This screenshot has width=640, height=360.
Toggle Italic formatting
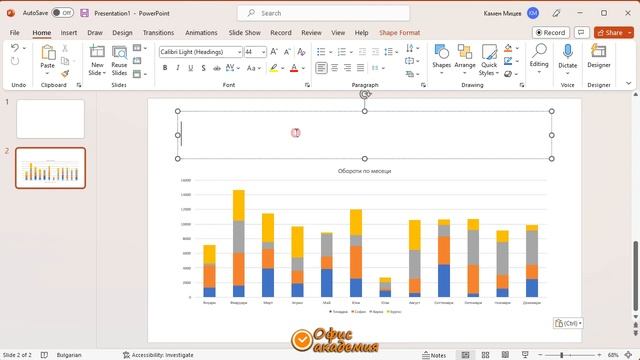[x=178, y=68]
